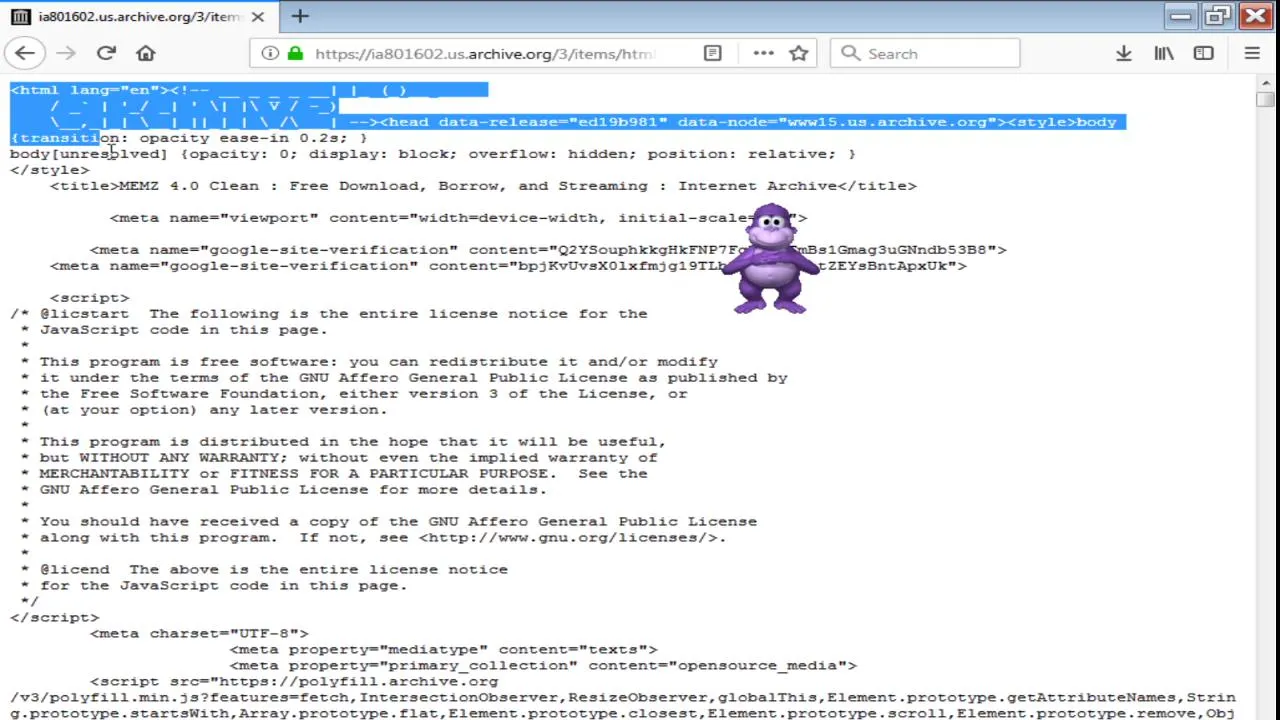Click the vertical scrollbar thumb
This screenshot has height=720, width=1280.
1265,99
